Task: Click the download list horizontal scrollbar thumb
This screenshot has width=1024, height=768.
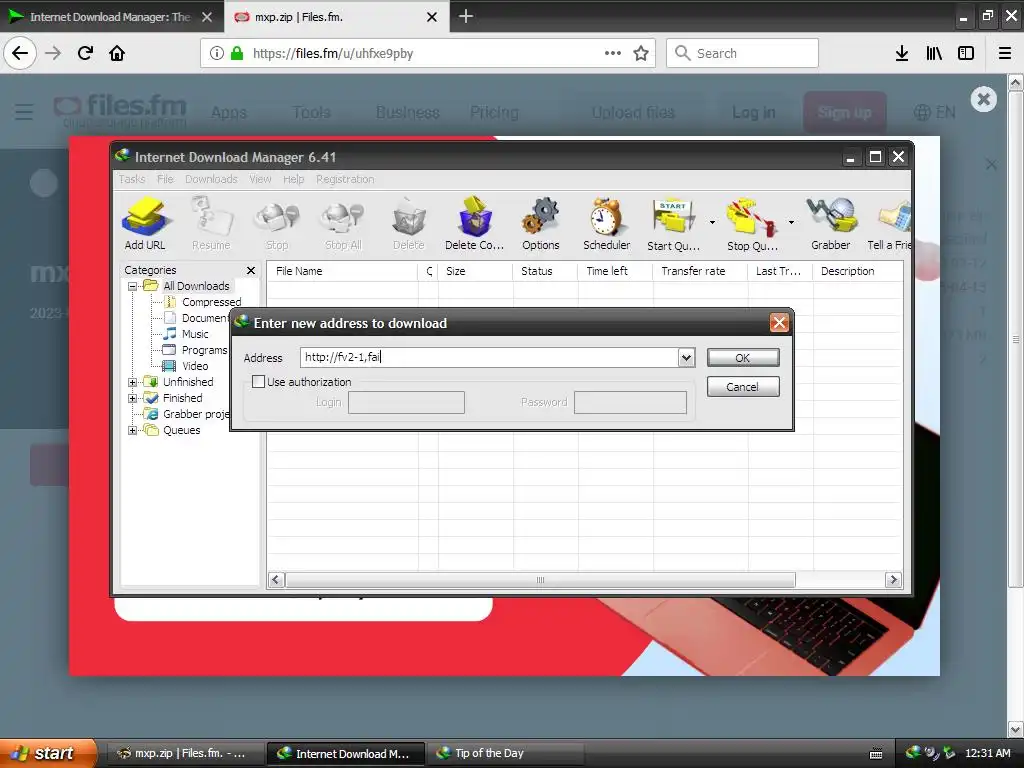Action: click(x=540, y=580)
